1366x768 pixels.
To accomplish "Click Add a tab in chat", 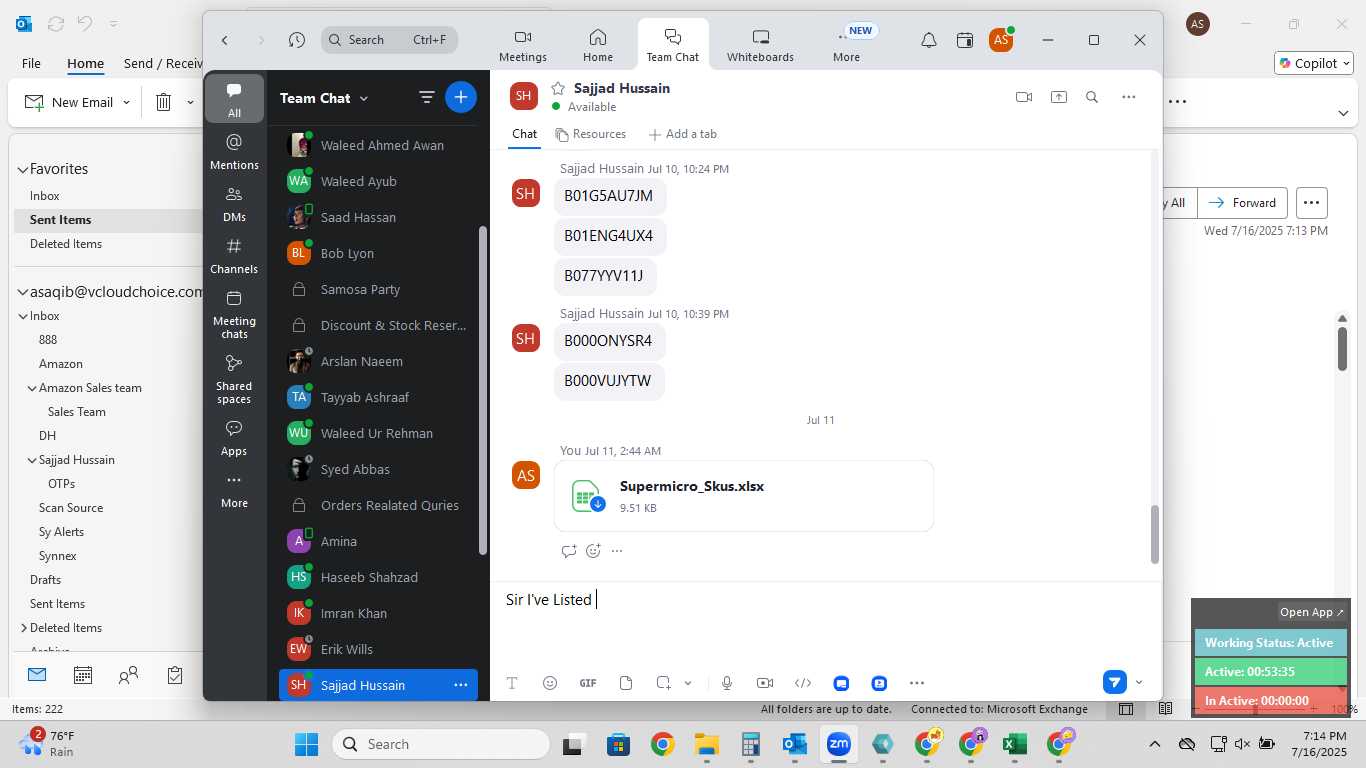I will pos(682,134).
